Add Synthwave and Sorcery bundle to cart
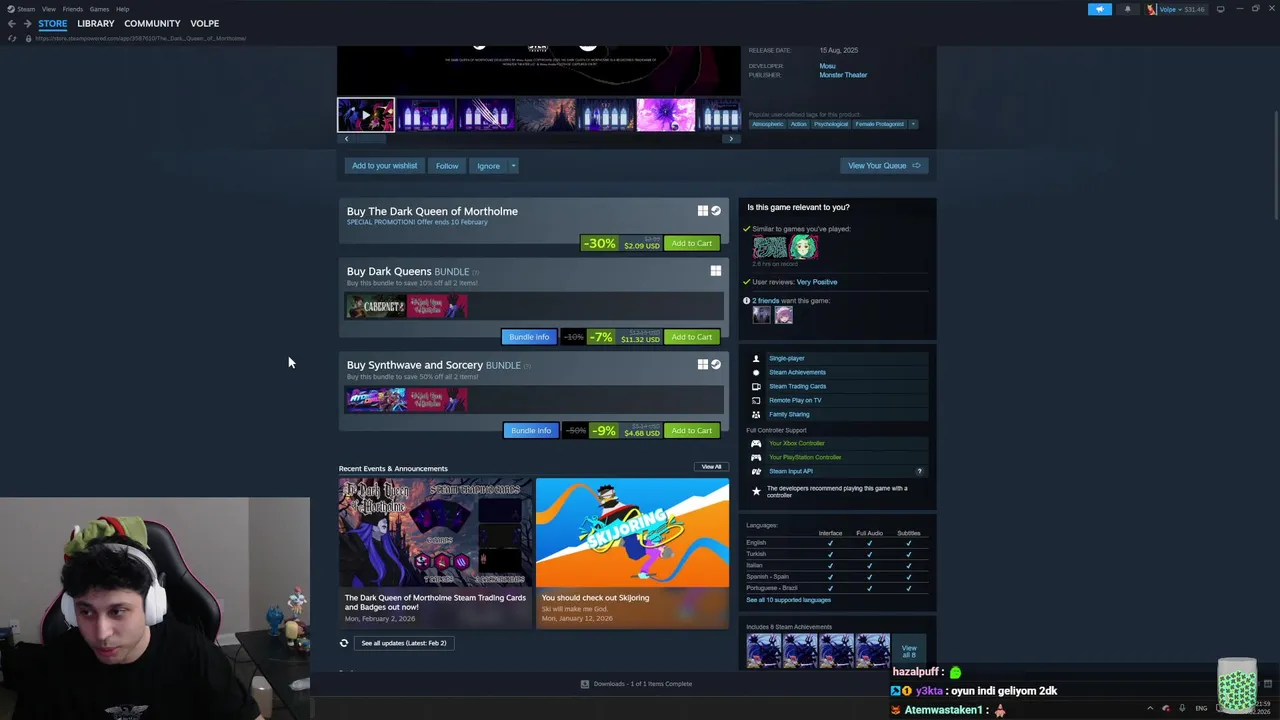This screenshot has width=1280, height=720. tap(692, 431)
